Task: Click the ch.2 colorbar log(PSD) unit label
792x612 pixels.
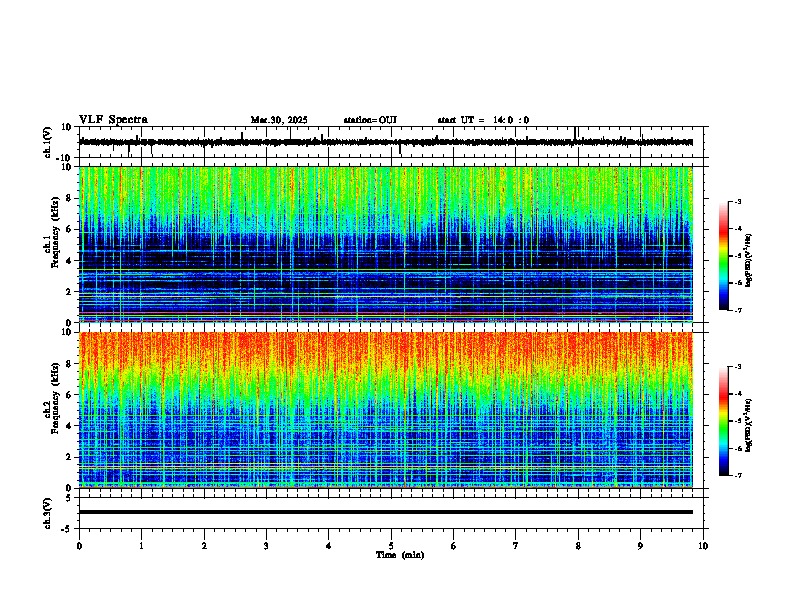Action: tap(749, 425)
